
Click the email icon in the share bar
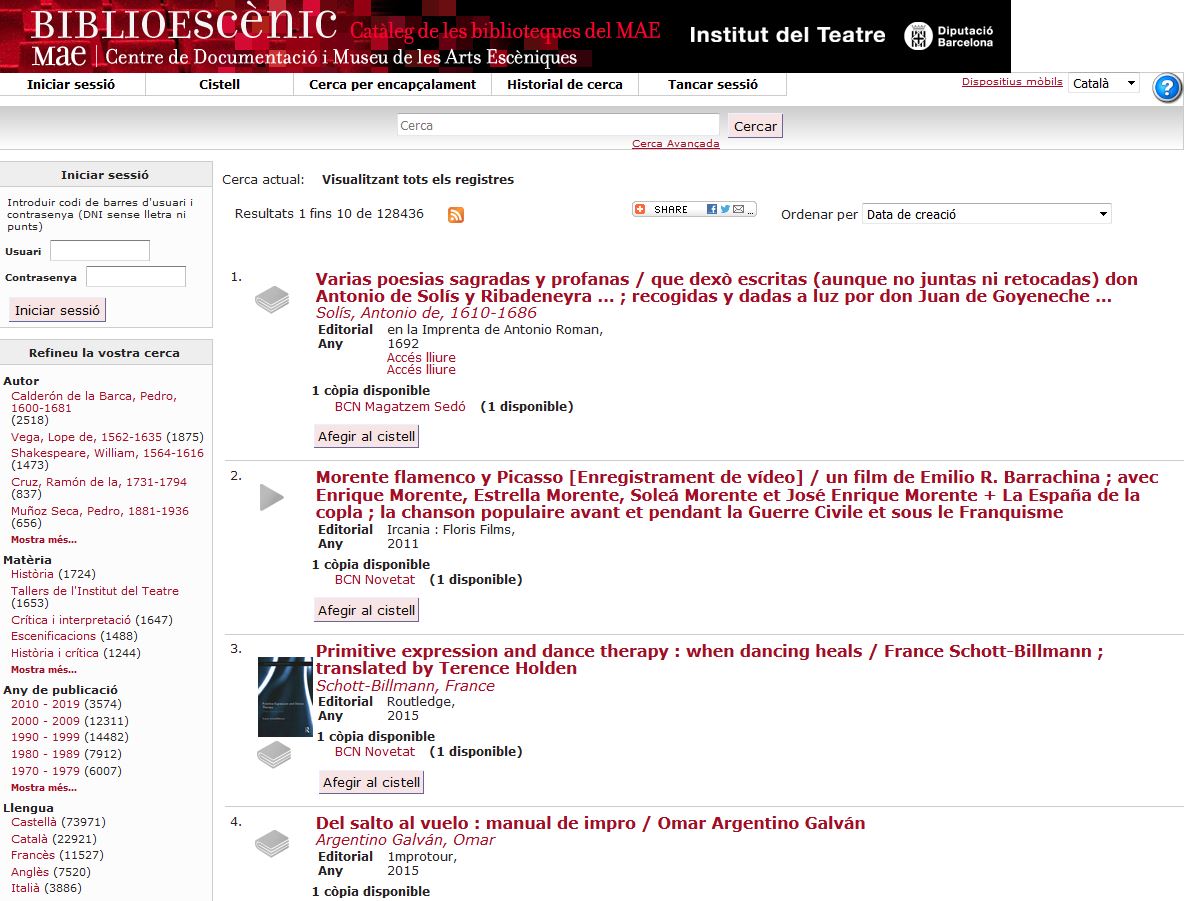(738, 209)
